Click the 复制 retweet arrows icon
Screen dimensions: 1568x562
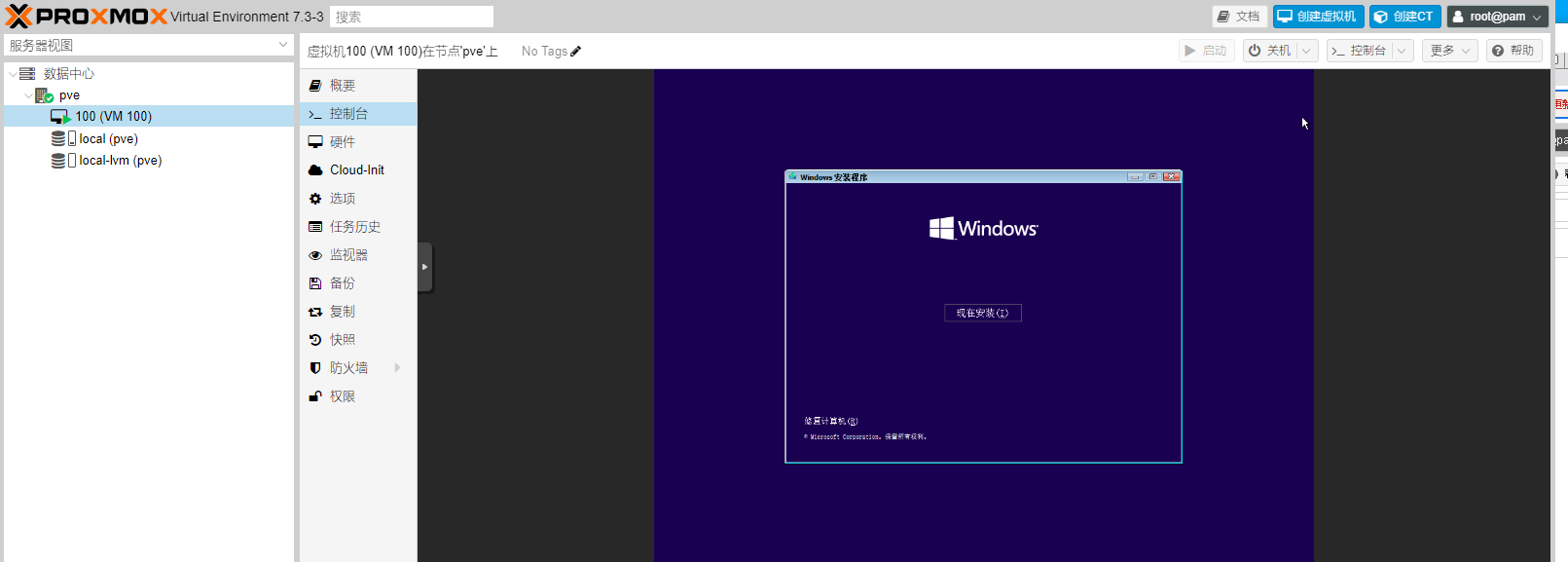[x=315, y=312]
